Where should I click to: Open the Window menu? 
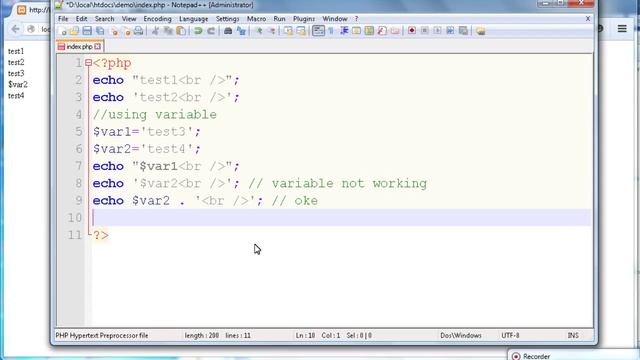click(335, 19)
